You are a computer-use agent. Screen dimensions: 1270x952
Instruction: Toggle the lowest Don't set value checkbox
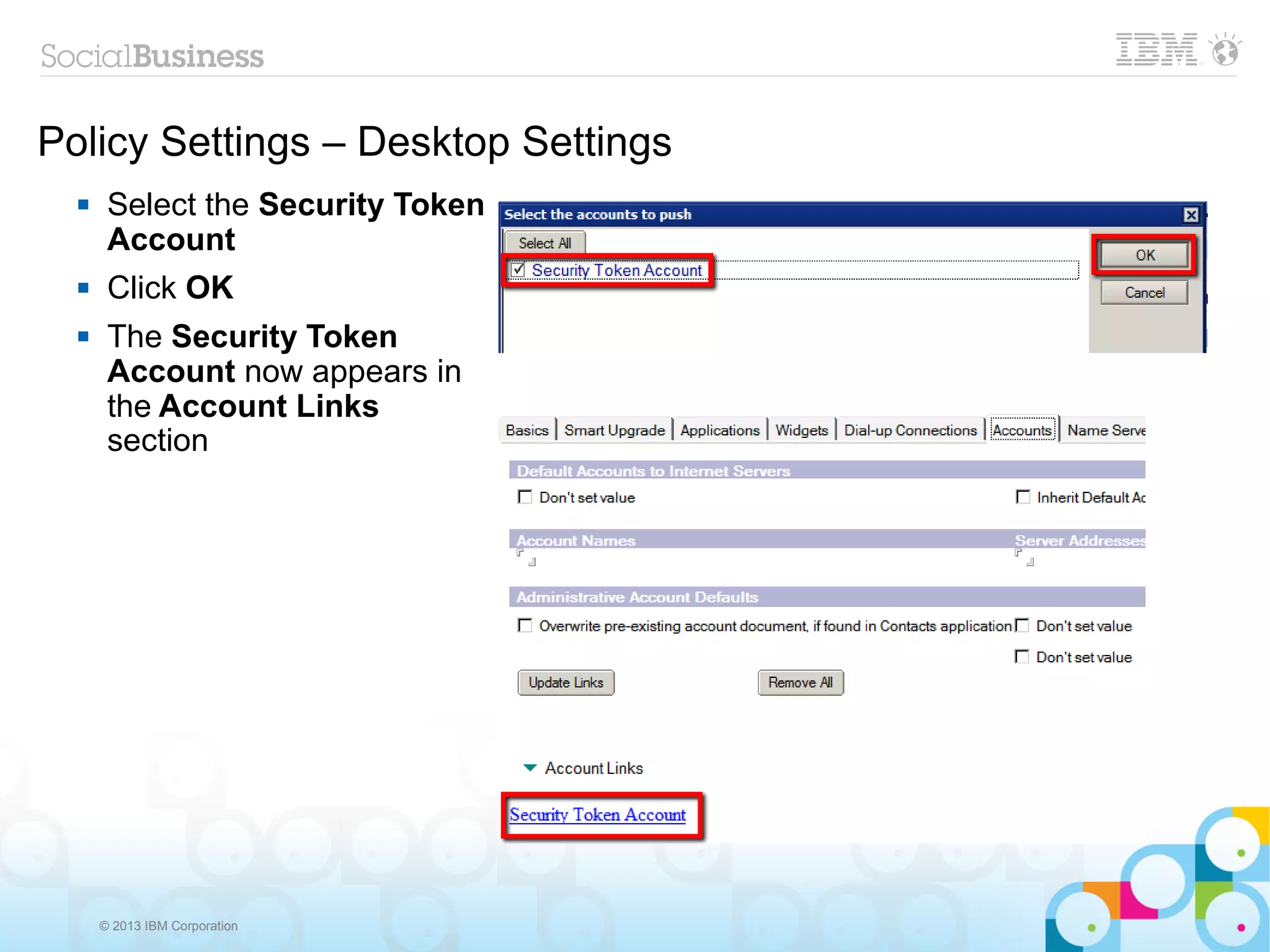click(x=1022, y=657)
